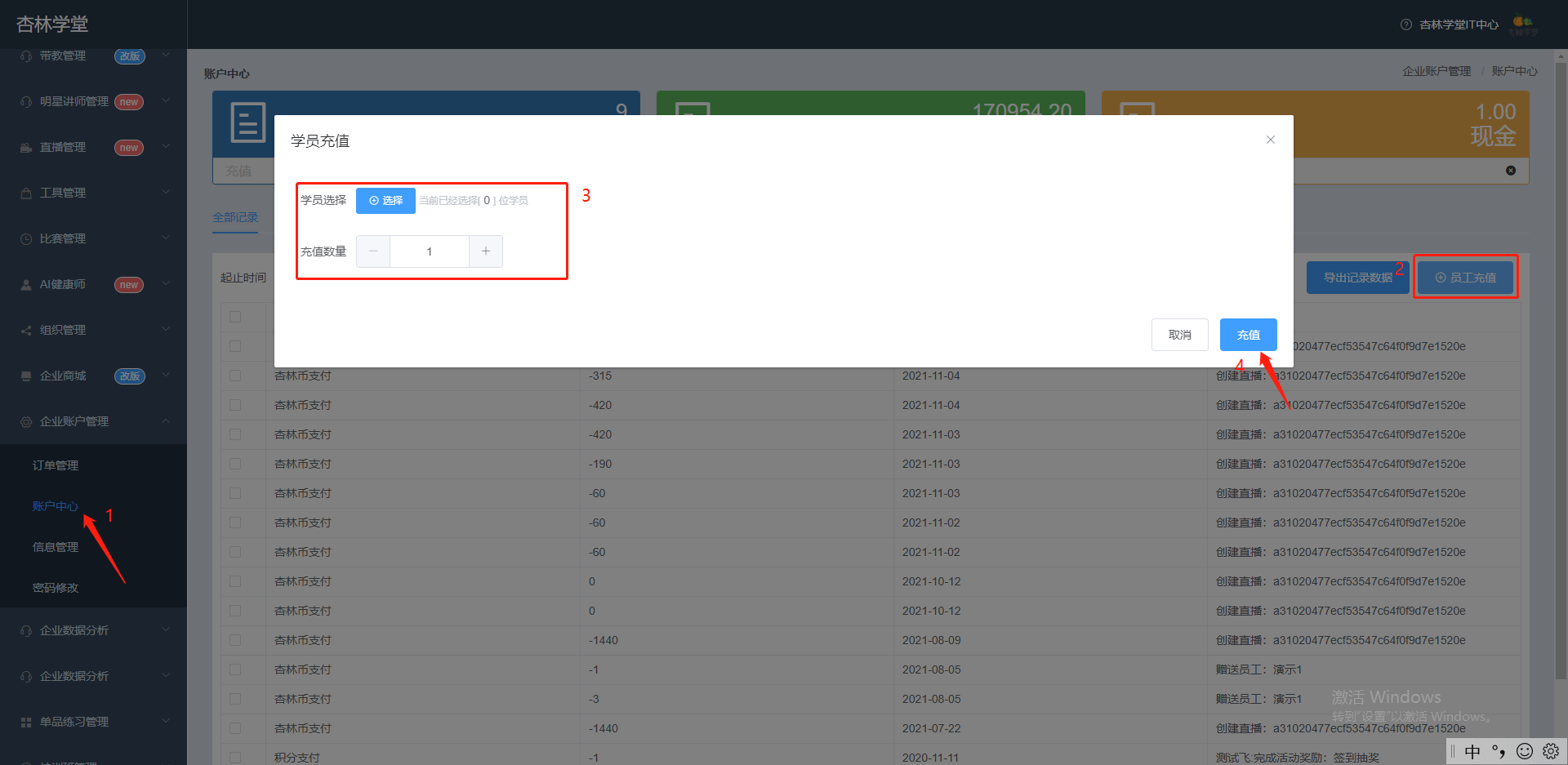The image size is (1568, 765).
Task: Increase 充值数量 with the plus button
Action: (x=486, y=251)
